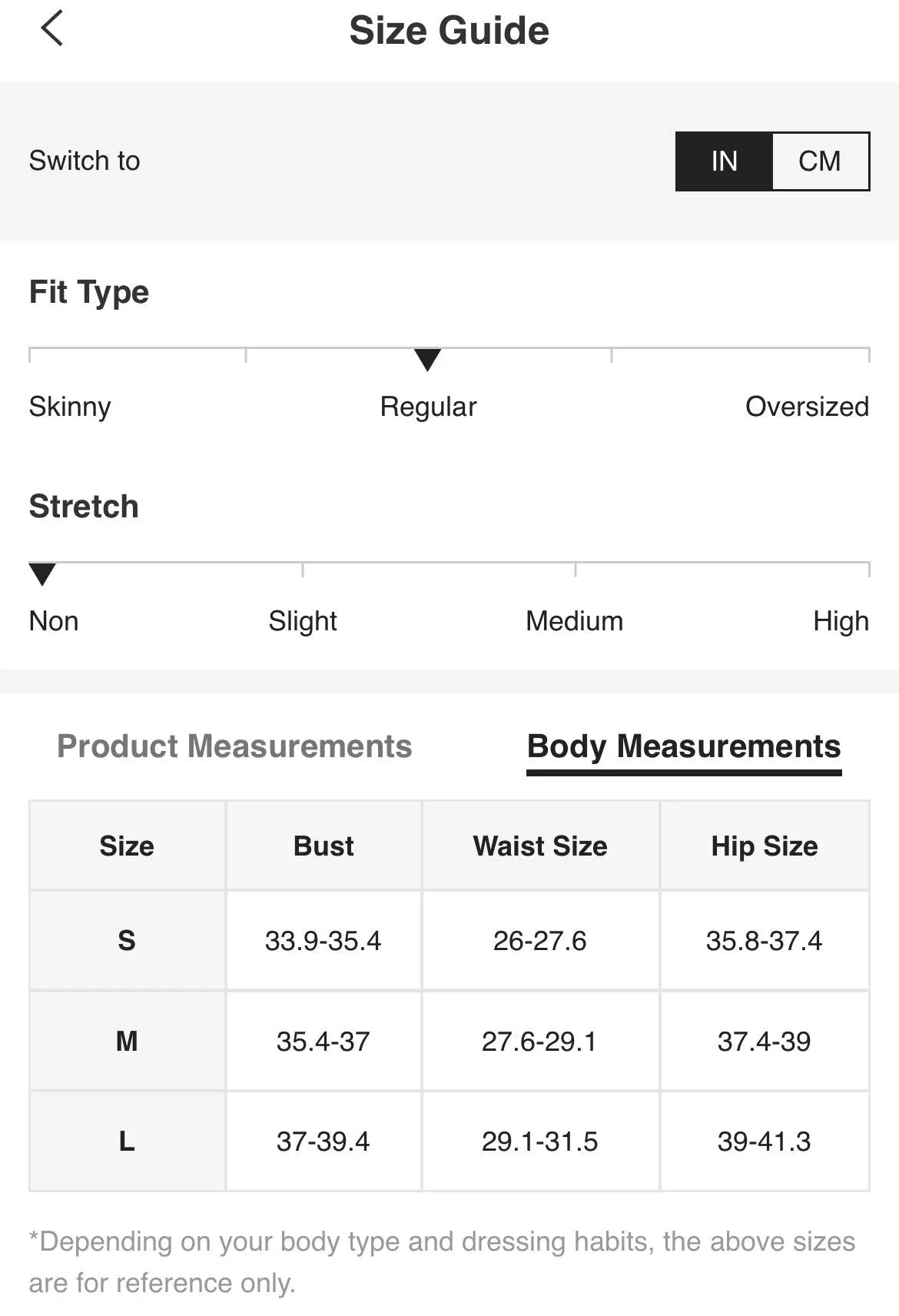Open the Product Measurements tab
Viewport: 899px width, 1316px height.
[x=234, y=746]
